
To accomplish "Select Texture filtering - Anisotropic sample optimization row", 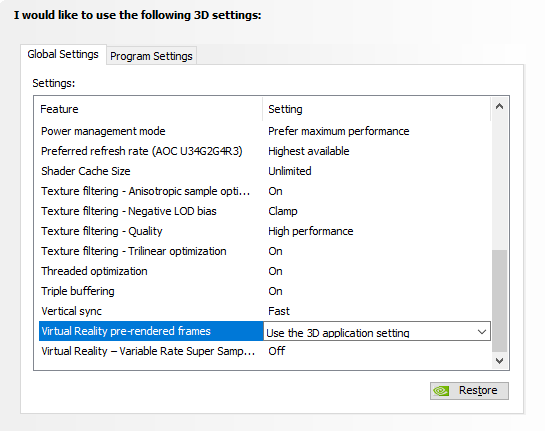I will (x=265, y=191).
